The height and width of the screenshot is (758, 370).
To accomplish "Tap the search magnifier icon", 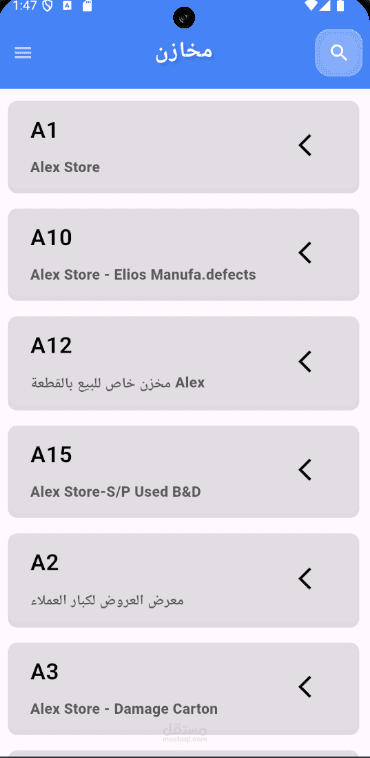I will pos(339,53).
